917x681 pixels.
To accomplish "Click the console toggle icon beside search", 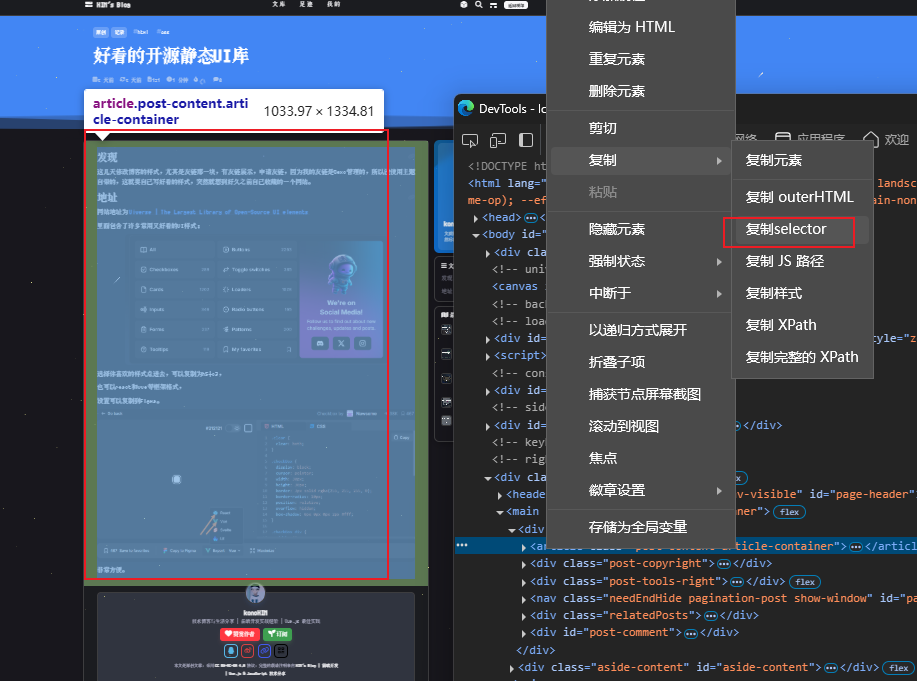I will pyautogui.click(x=494, y=5).
